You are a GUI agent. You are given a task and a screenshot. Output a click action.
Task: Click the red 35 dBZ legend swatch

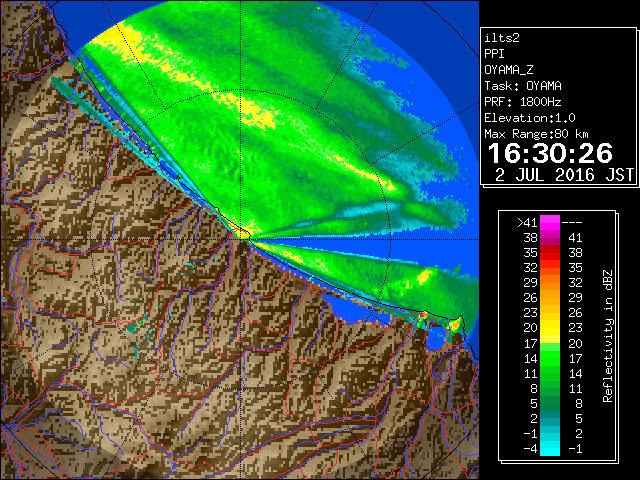point(550,253)
